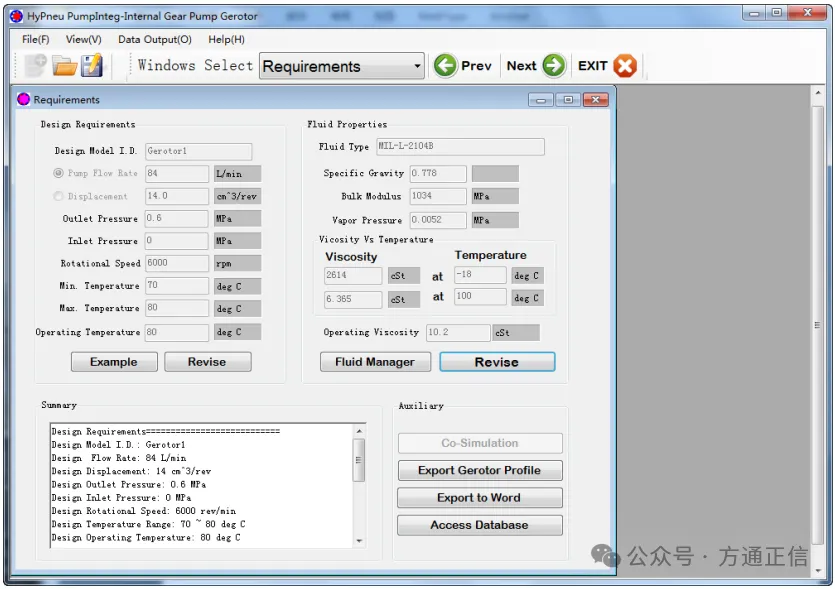835x589 pixels.
Task: Click the orange EXIT cross icon
Action: click(625, 66)
